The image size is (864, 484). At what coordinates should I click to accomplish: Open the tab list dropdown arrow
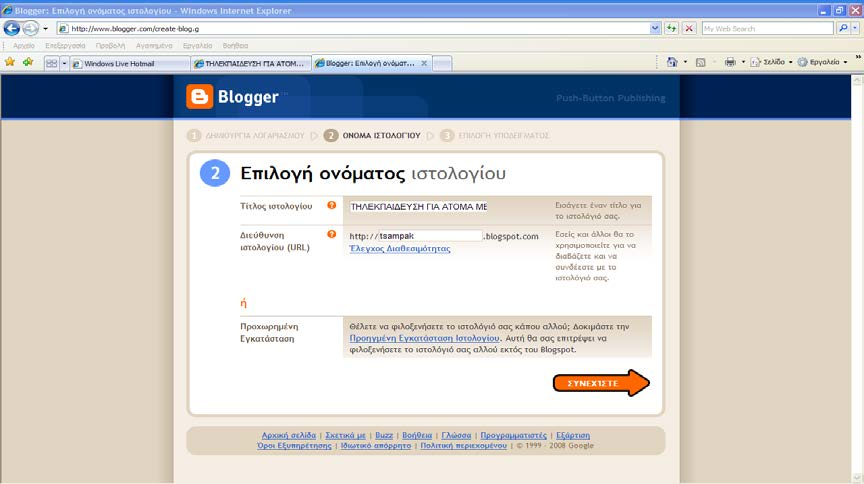[x=64, y=63]
